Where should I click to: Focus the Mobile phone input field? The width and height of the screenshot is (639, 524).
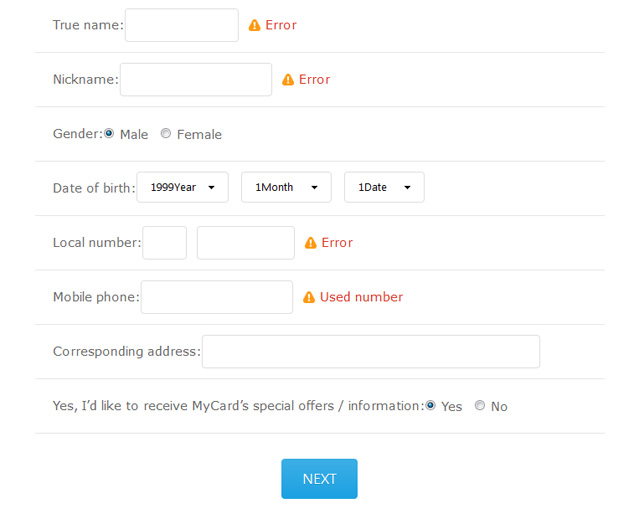[217, 297]
